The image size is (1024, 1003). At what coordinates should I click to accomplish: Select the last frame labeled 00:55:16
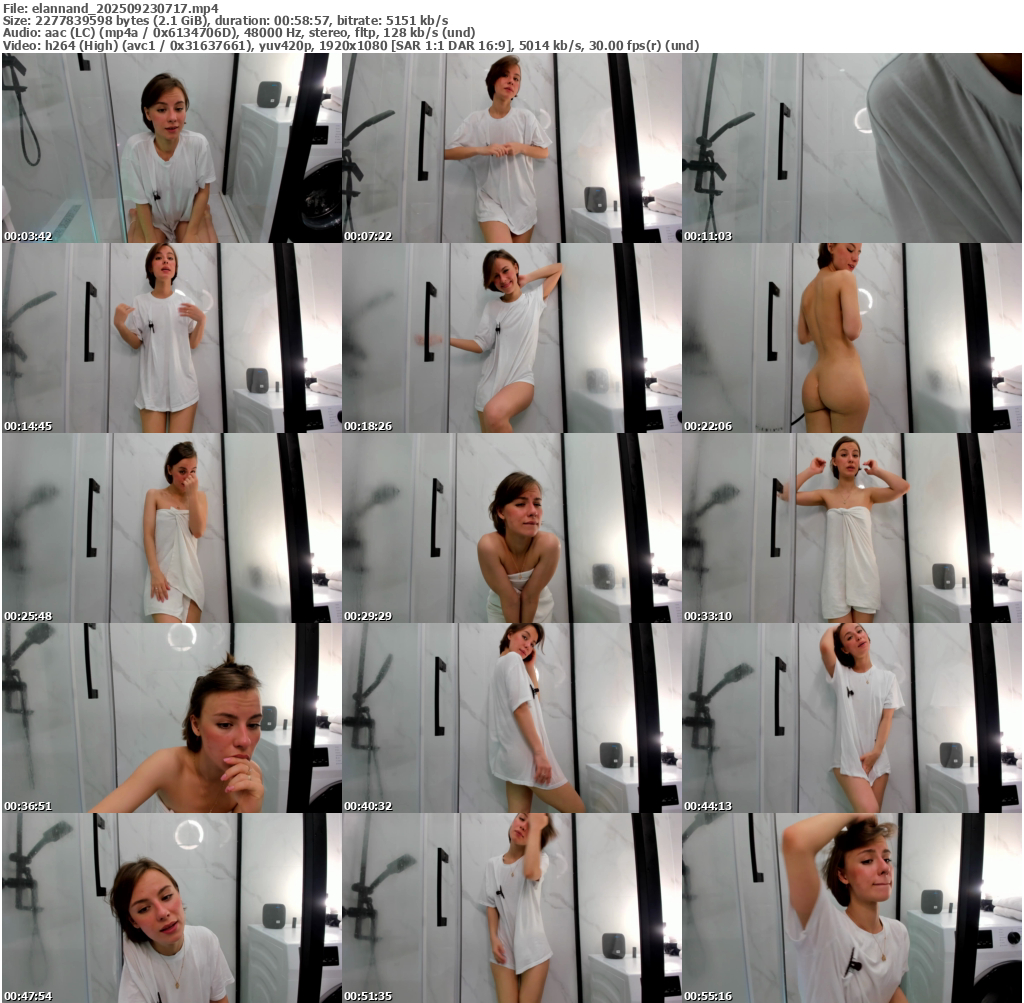[x=852, y=907]
